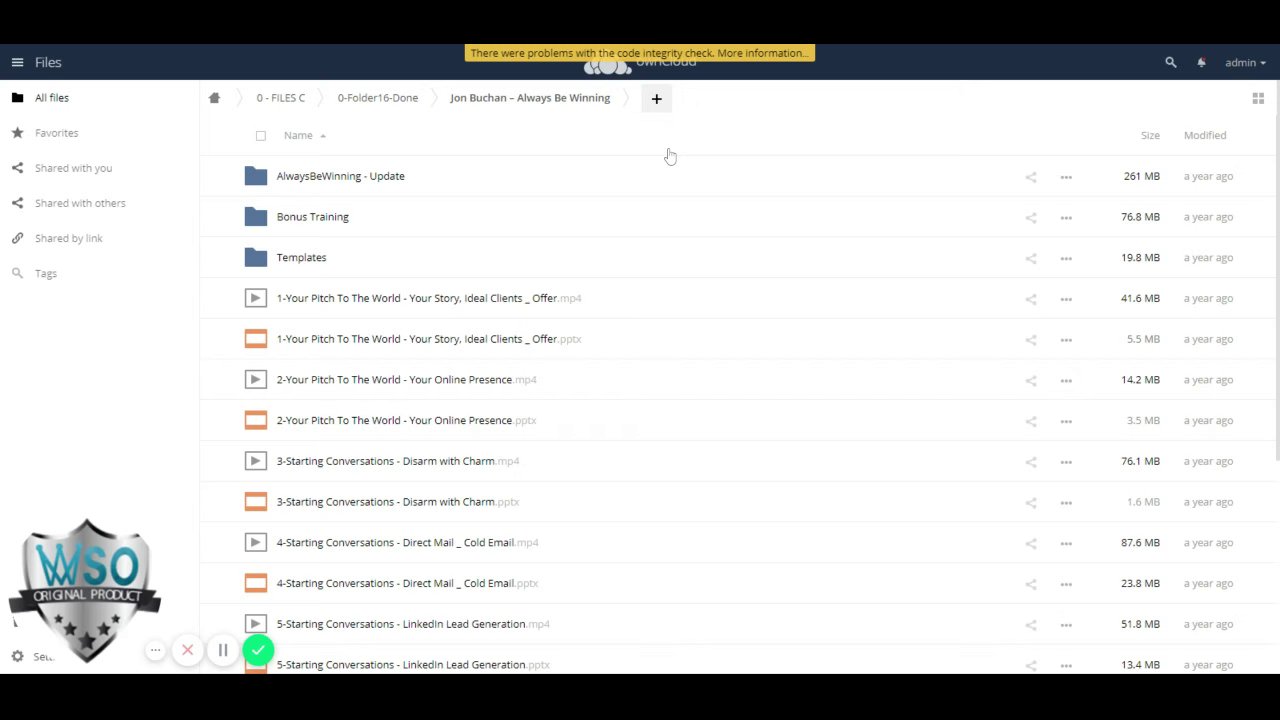Open more actions for AlwaysBeWinning - Update
The height and width of the screenshot is (720, 1280).
1066,177
